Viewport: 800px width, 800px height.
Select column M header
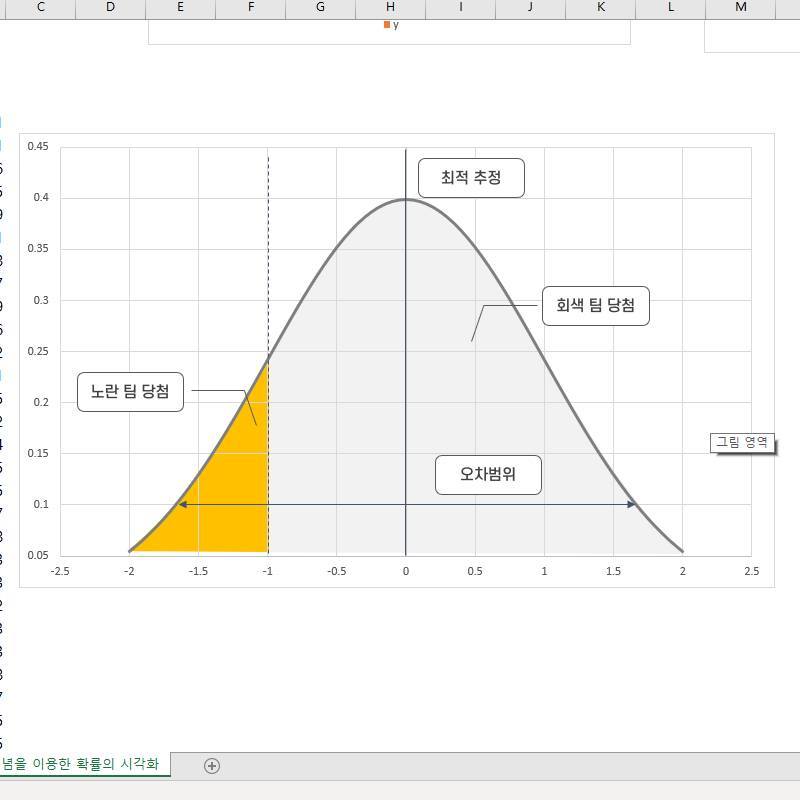pos(740,9)
